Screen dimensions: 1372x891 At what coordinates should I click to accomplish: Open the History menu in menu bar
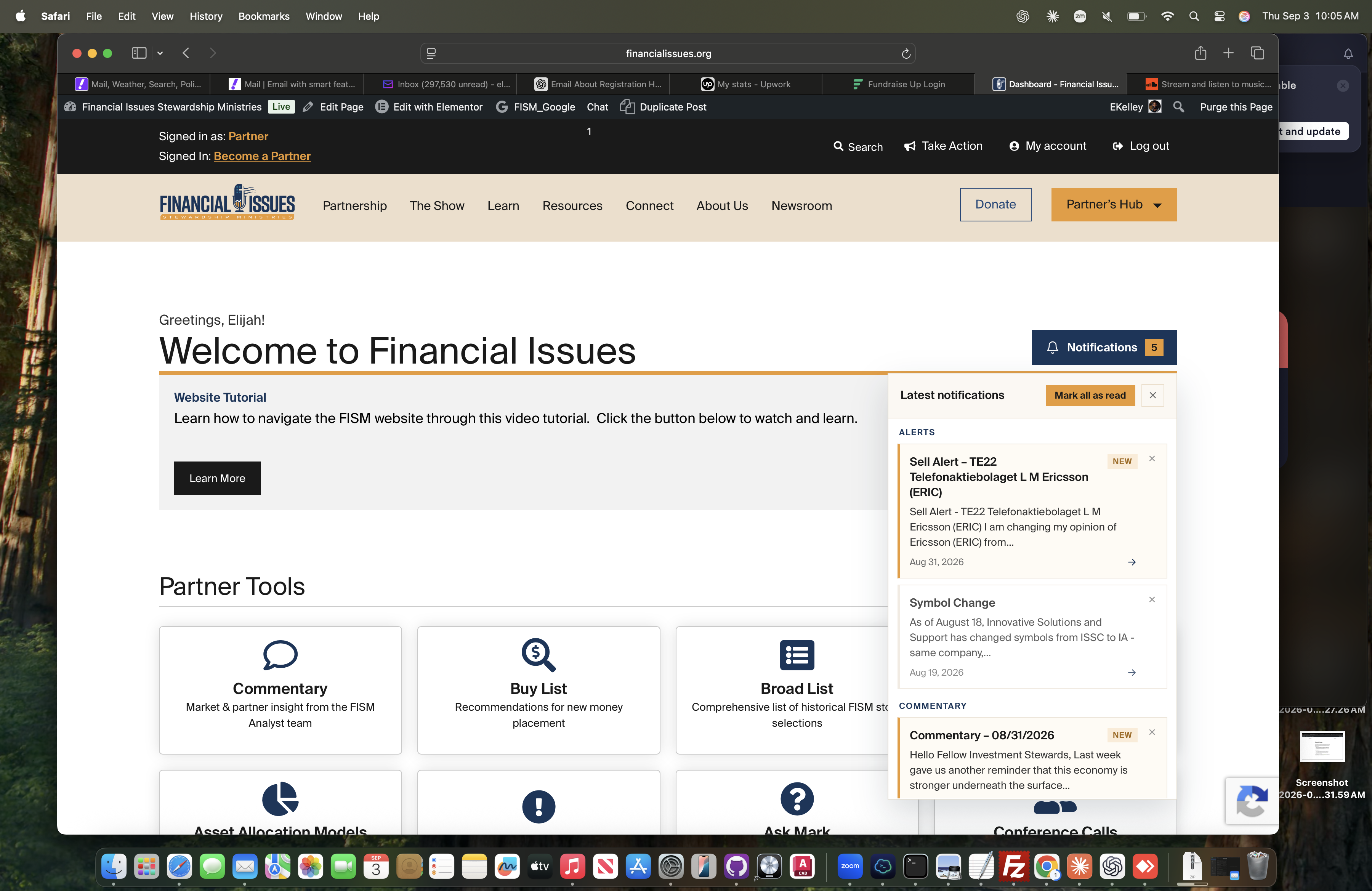tap(206, 16)
